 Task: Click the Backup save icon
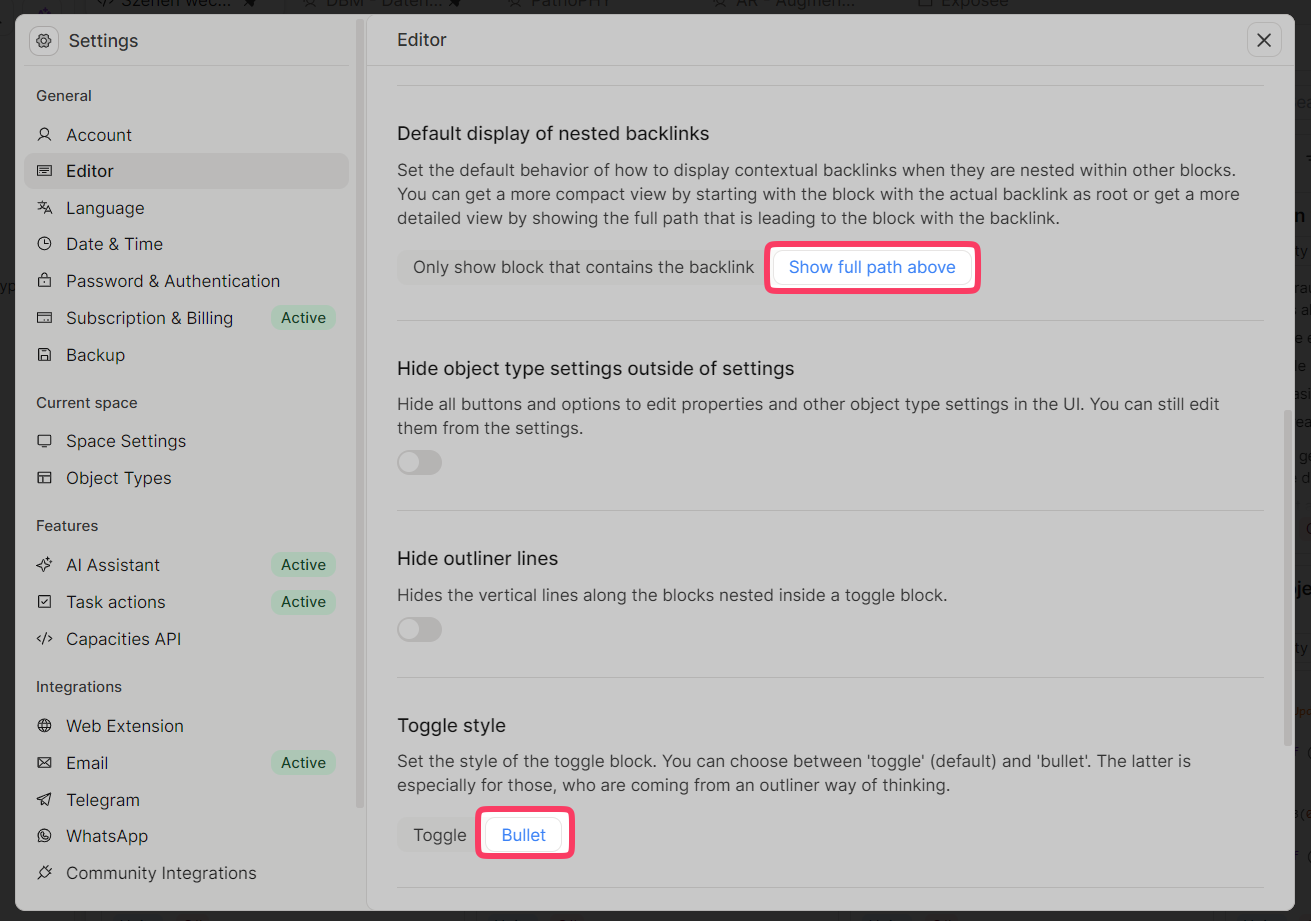coord(44,355)
